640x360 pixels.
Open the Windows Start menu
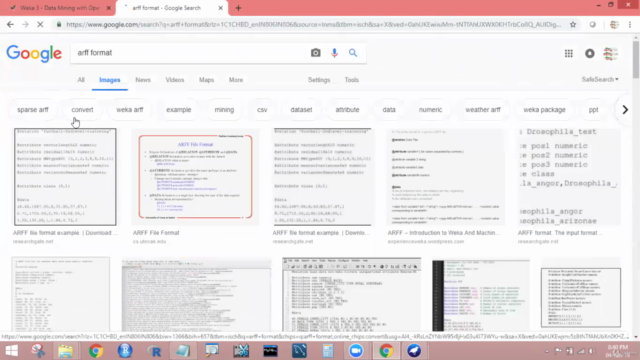11,351
